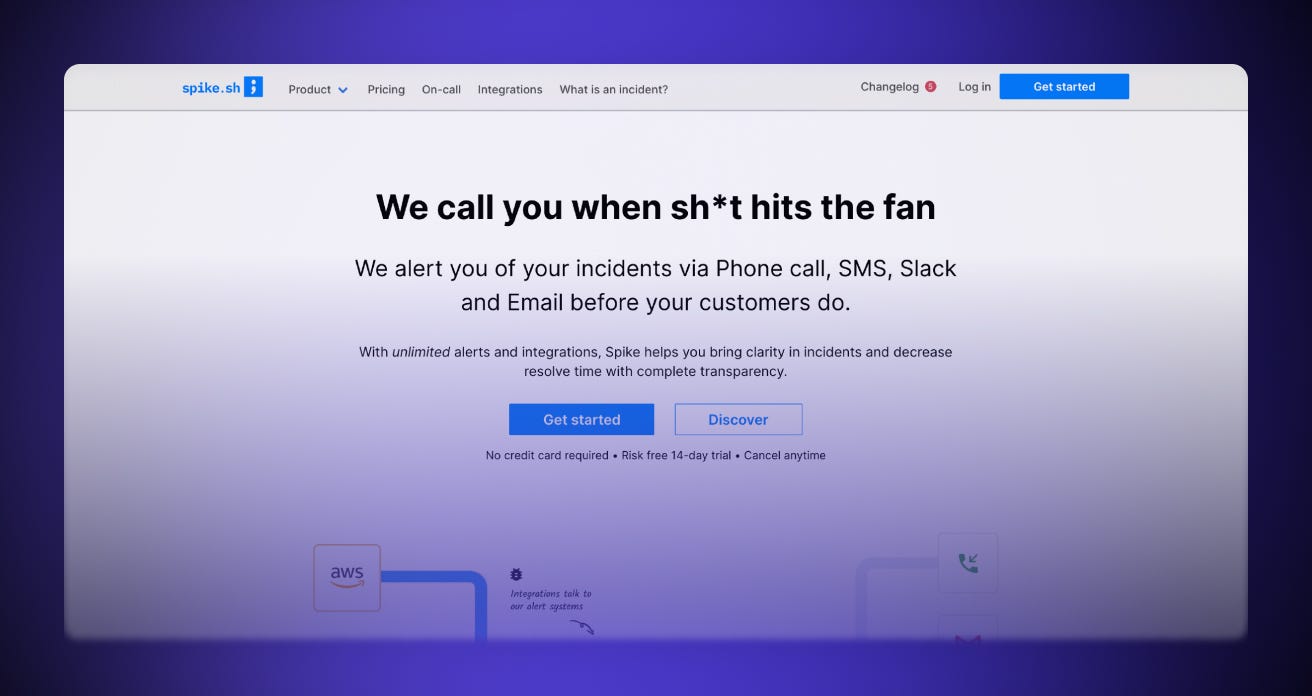Open the Product menu
The width and height of the screenshot is (1312, 696).
318,89
